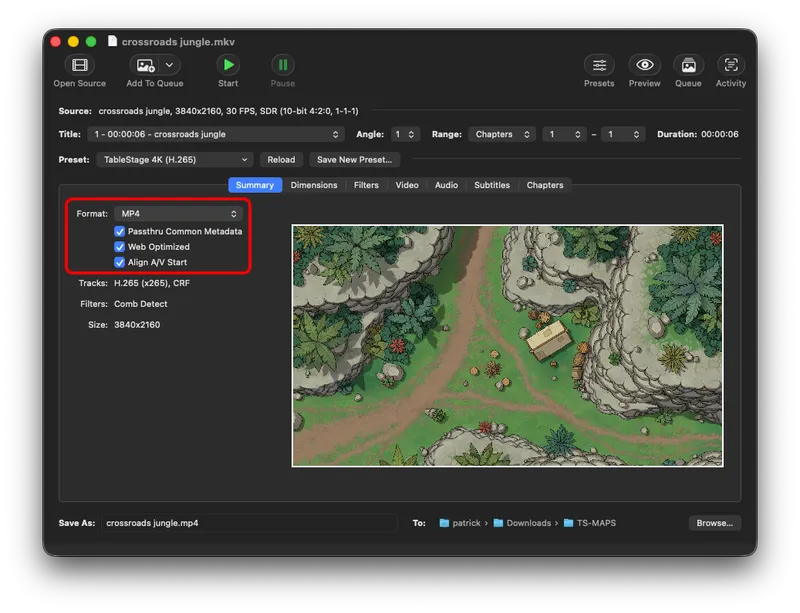Click the Duration value 00:00:06
The width and height of the screenshot is (800, 613).
pos(719,134)
